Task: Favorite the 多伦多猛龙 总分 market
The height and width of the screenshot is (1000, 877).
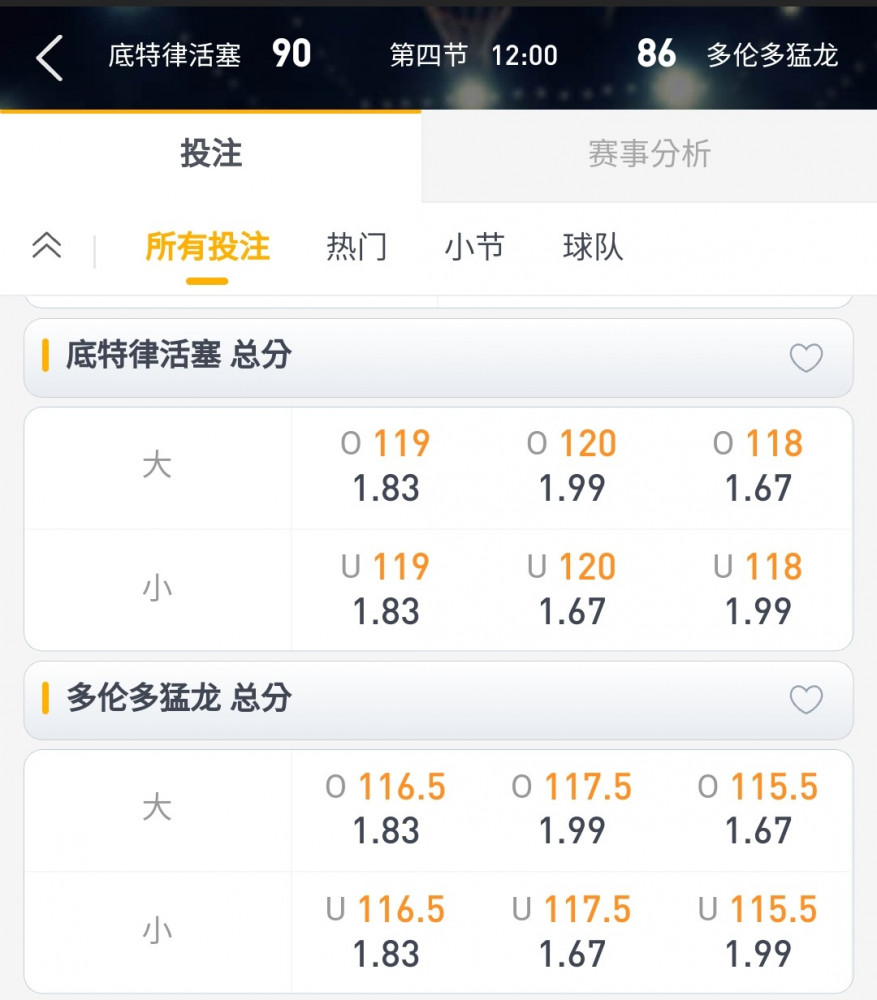Action: 806,700
